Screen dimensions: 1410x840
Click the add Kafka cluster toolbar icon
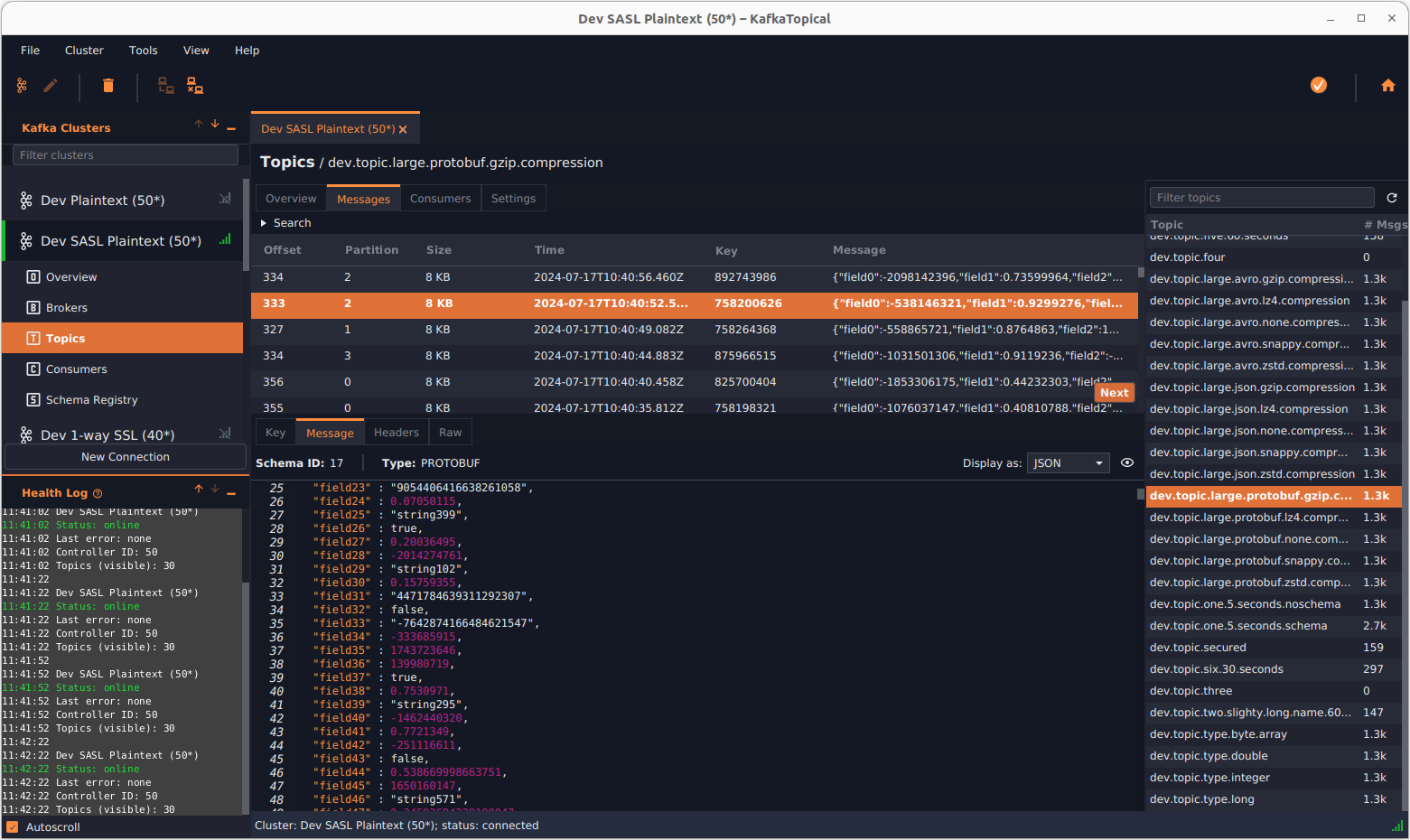click(x=22, y=86)
